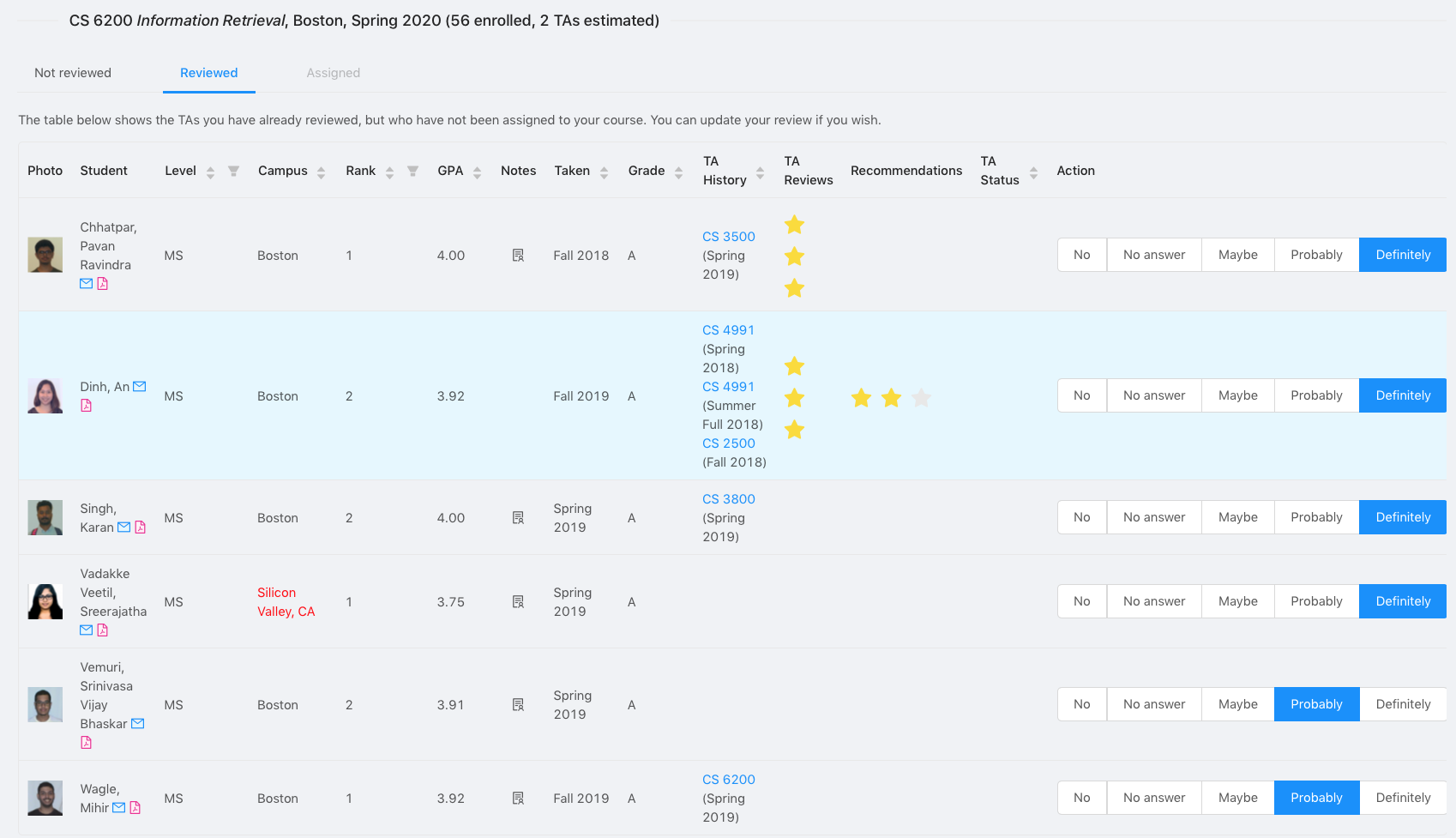Click email icon next to Wagle, Mihir
1456x838 pixels.
coord(119,808)
